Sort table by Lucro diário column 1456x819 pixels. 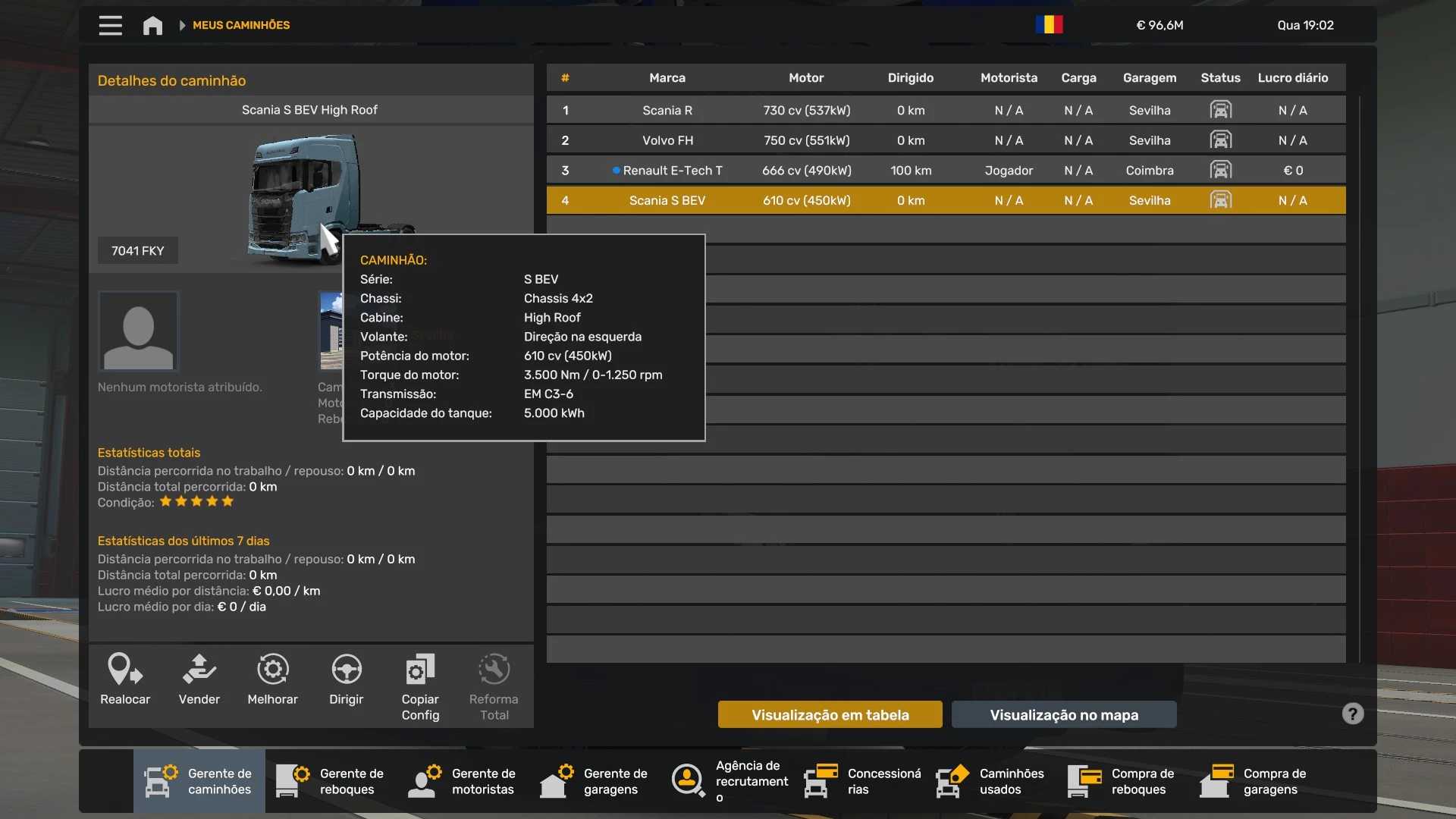pos(1292,77)
